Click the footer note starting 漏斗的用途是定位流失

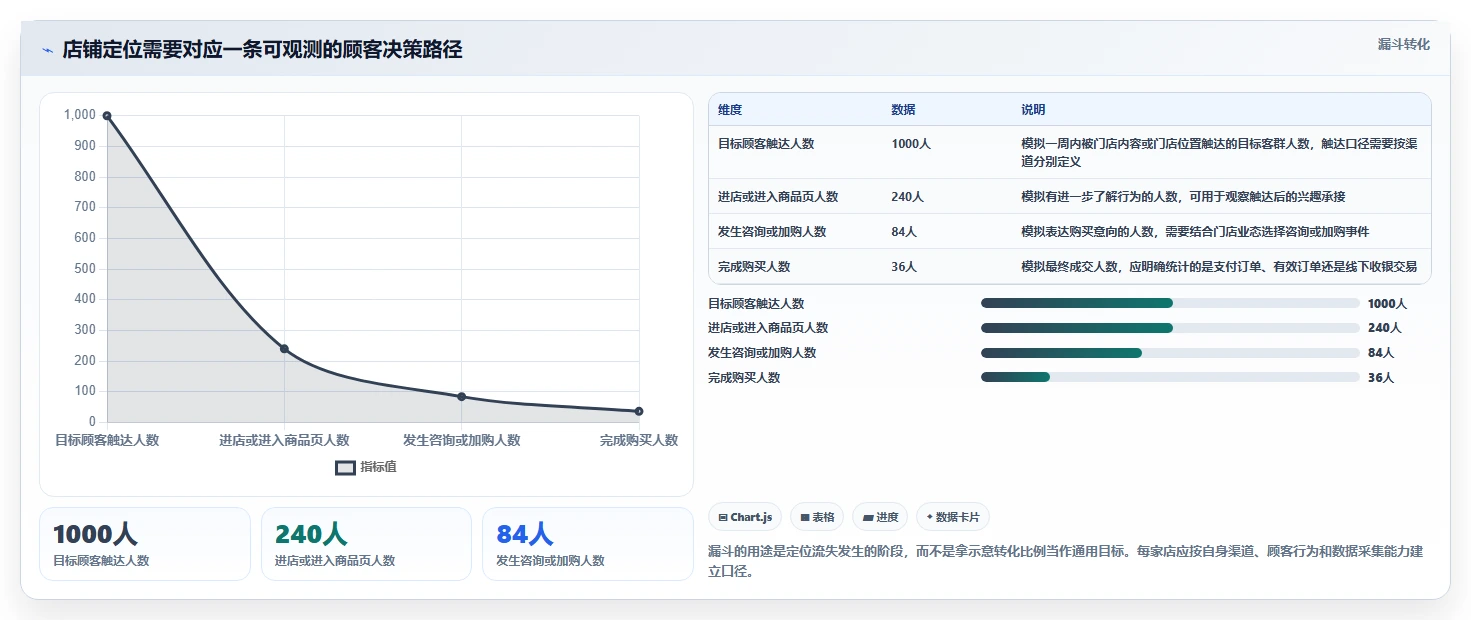pyautogui.click(x=1065, y=562)
